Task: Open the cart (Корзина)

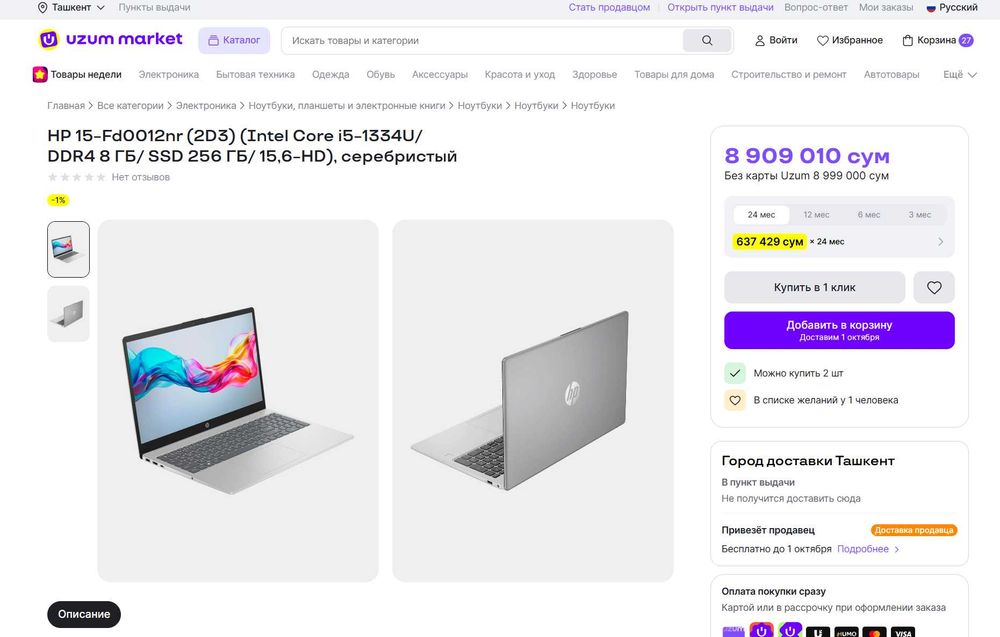Action: pos(937,41)
